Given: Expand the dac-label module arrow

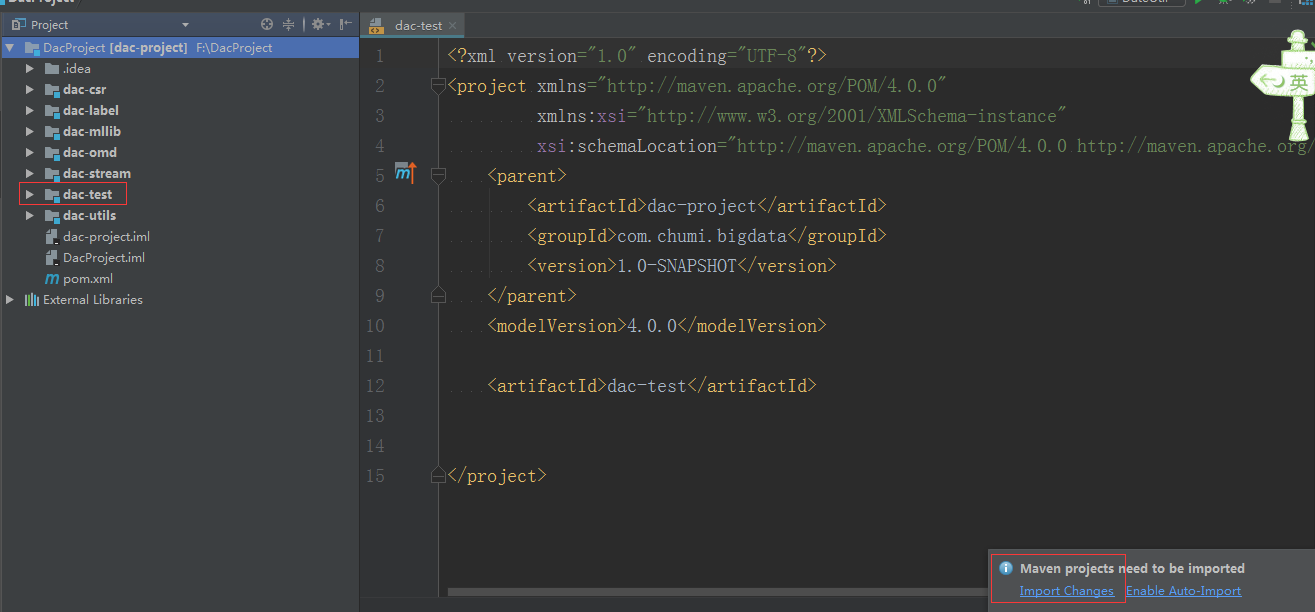Looking at the screenshot, I should pos(30,111).
